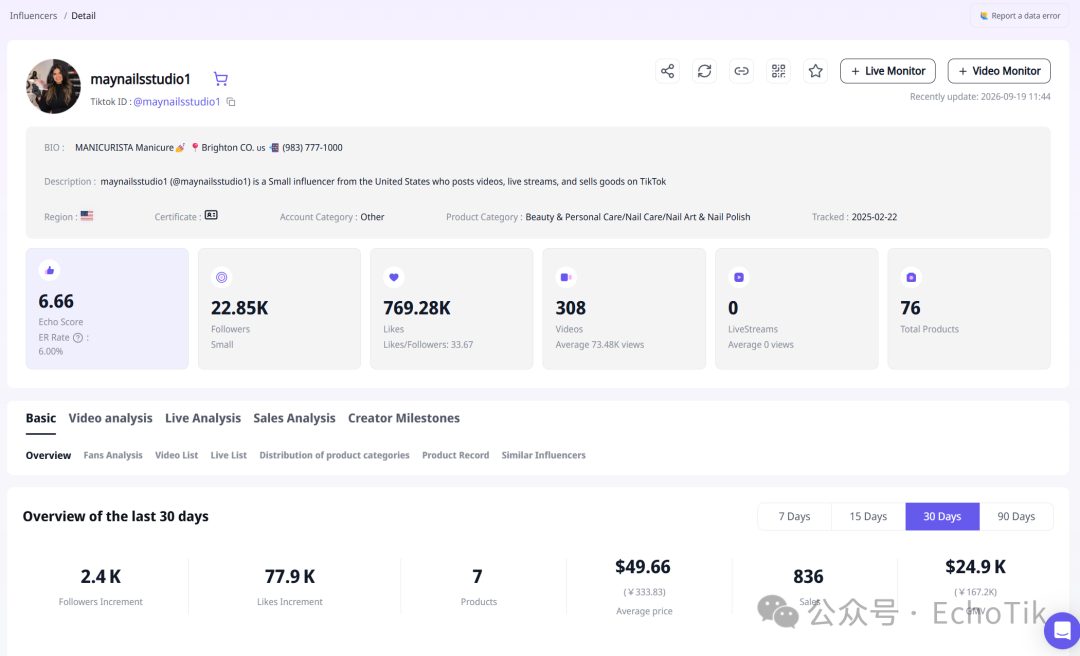Copy the profile link via chain icon
1080x656 pixels.
pos(742,71)
